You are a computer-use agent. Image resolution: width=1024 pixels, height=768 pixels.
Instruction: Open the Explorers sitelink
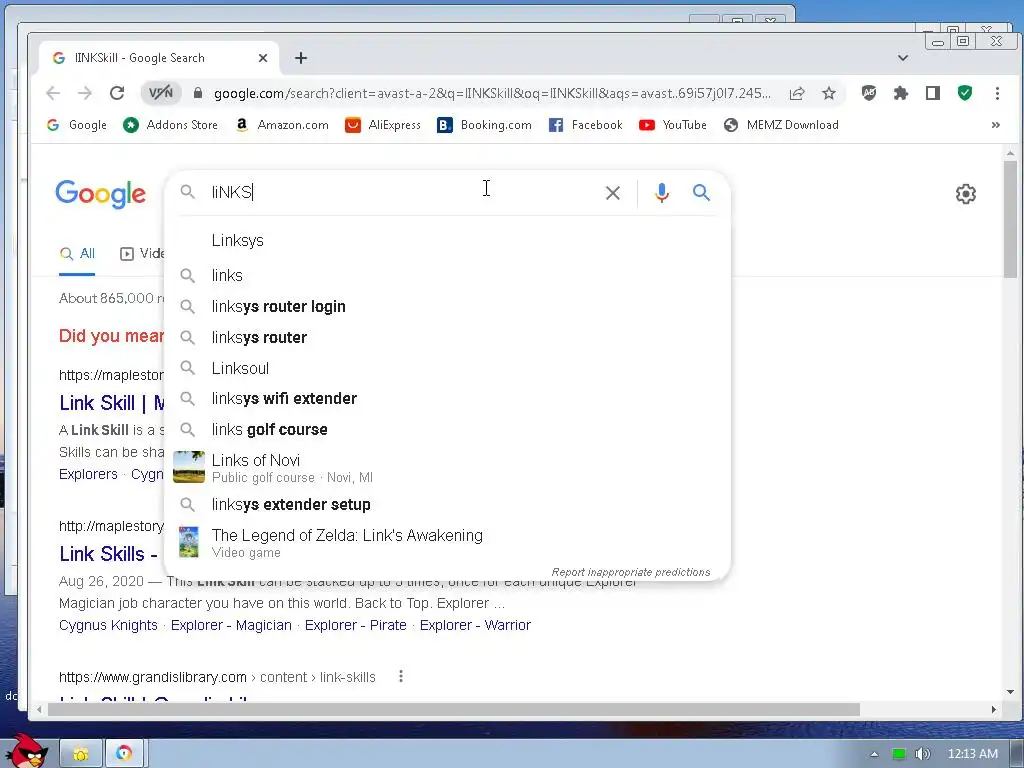(88, 474)
